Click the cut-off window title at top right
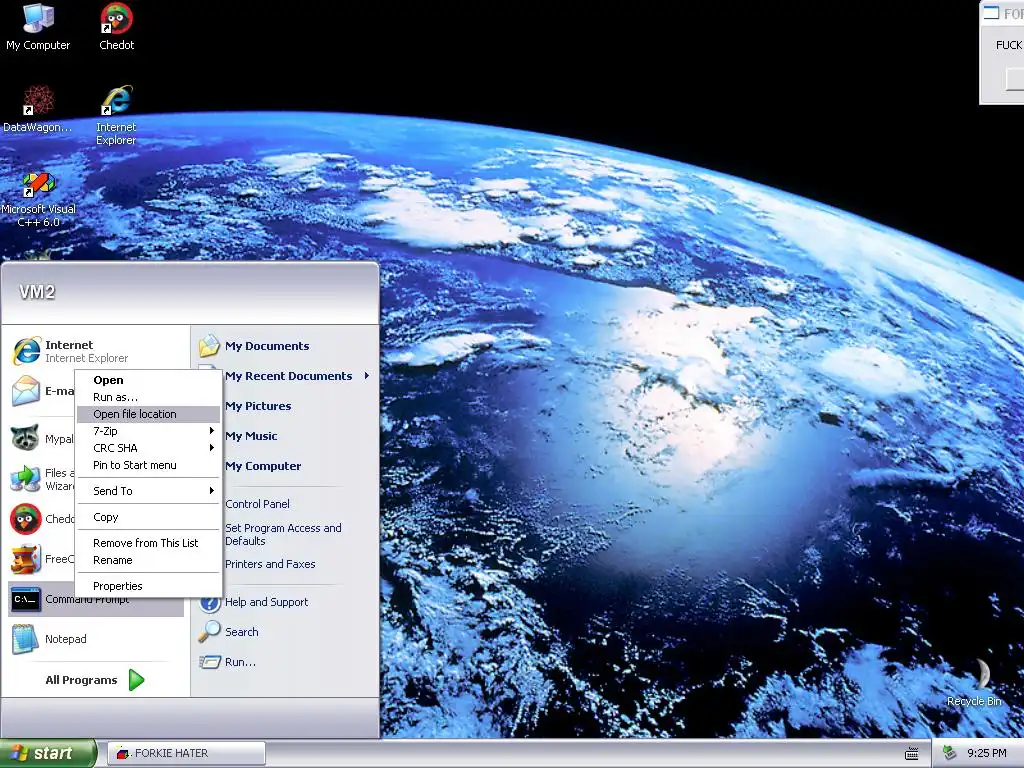Viewport: 1024px width, 768px height. (1013, 13)
